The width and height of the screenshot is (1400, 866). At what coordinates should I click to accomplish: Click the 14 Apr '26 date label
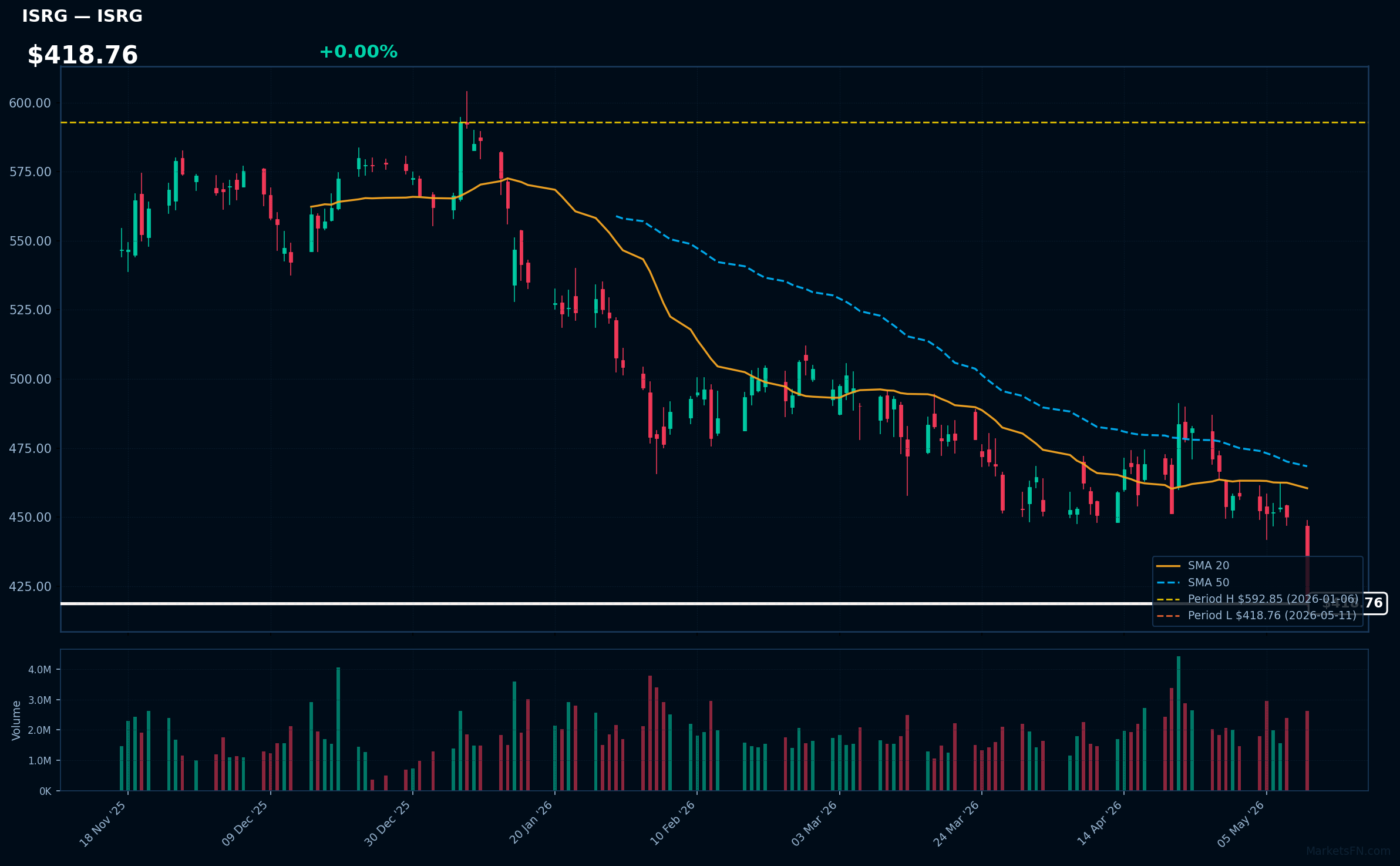(x=1099, y=823)
